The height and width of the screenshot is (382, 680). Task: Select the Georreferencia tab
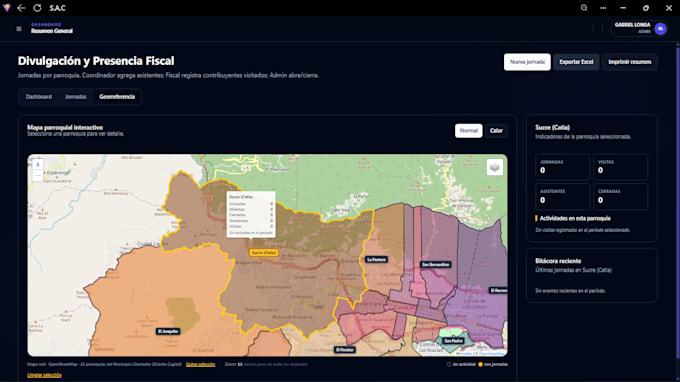pyautogui.click(x=117, y=97)
